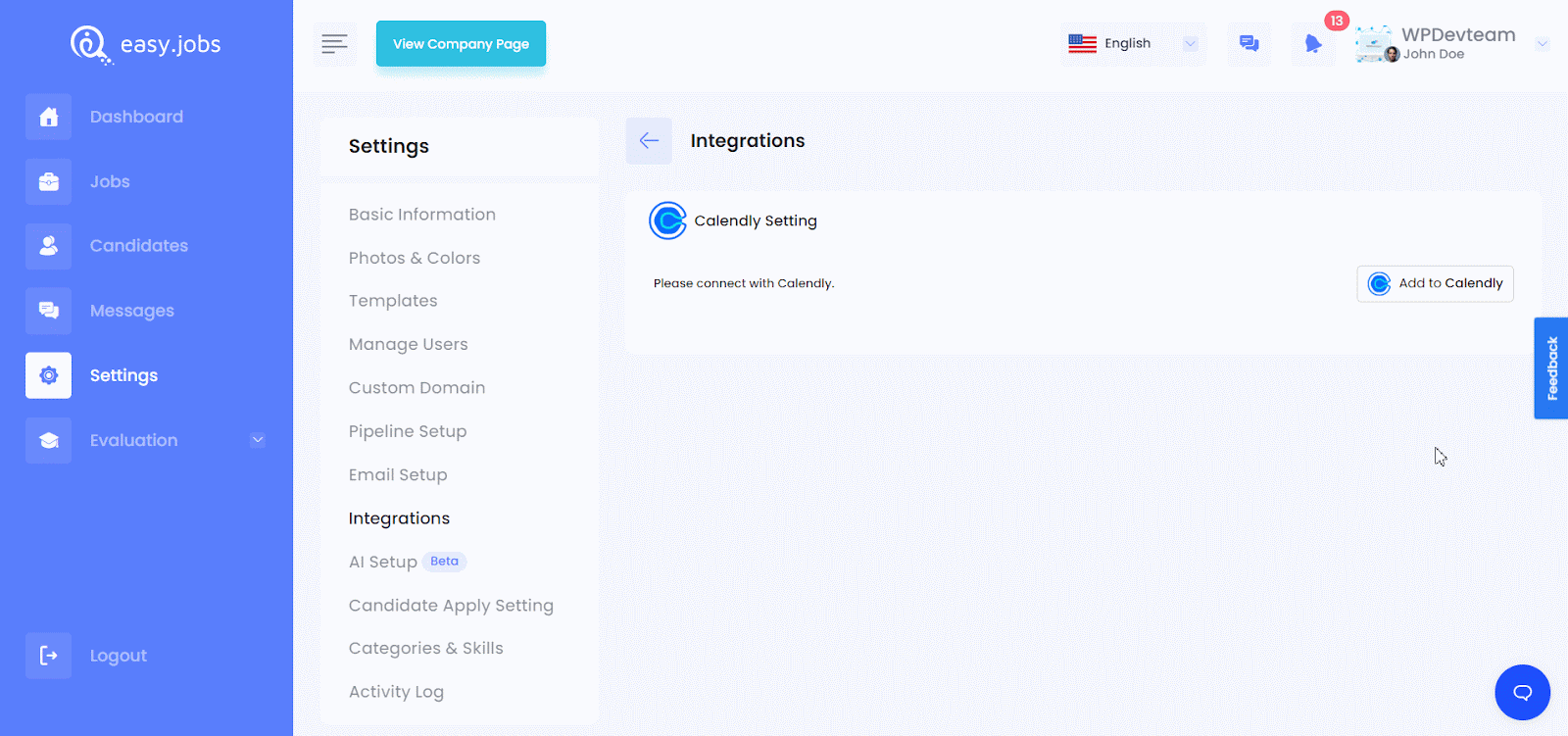Viewport: 1568px width, 736px height.
Task: Click Add to Calendly button
Action: point(1435,283)
